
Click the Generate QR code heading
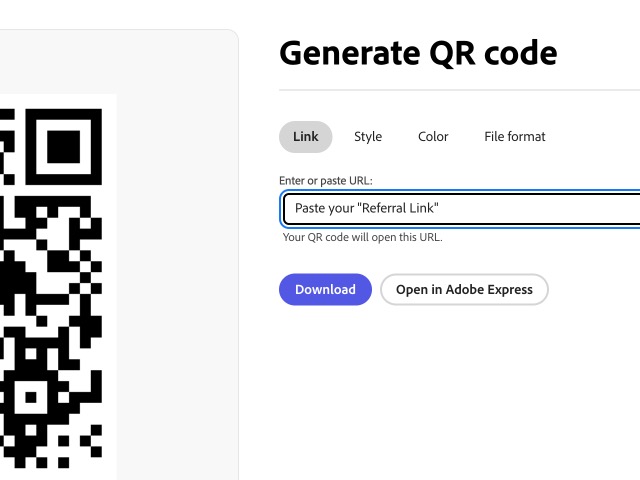(418, 52)
